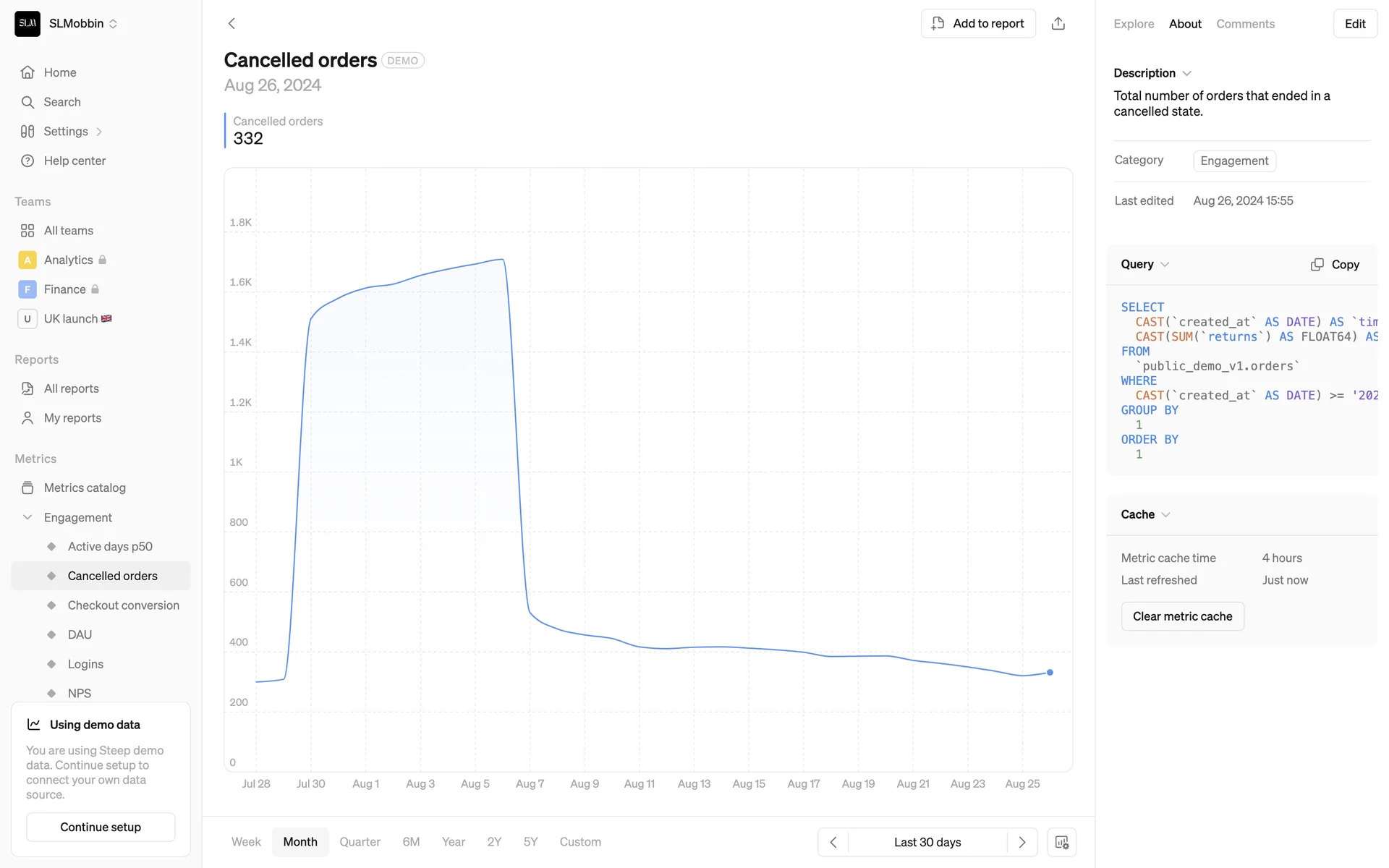Click the copy query icon
The height and width of the screenshot is (868, 1389).
[x=1317, y=265]
